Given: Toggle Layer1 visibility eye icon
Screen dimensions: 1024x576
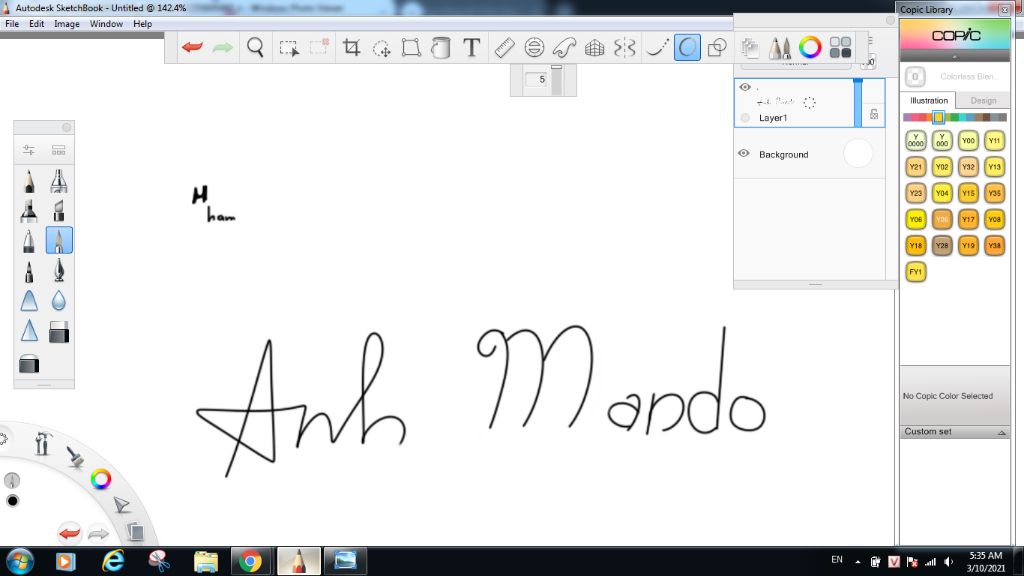Looking at the screenshot, I should tap(745, 87).
